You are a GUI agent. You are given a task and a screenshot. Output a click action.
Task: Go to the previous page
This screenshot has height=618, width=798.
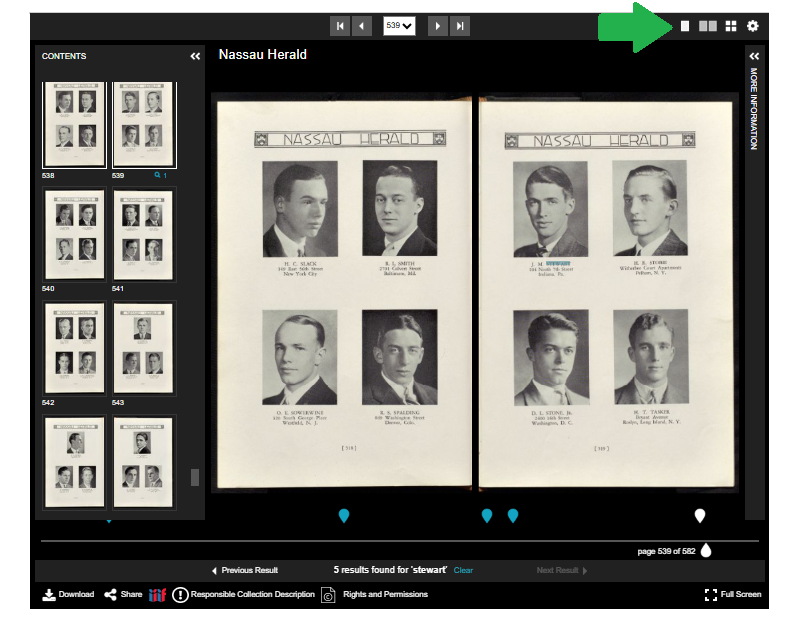[x=361, y=26]
